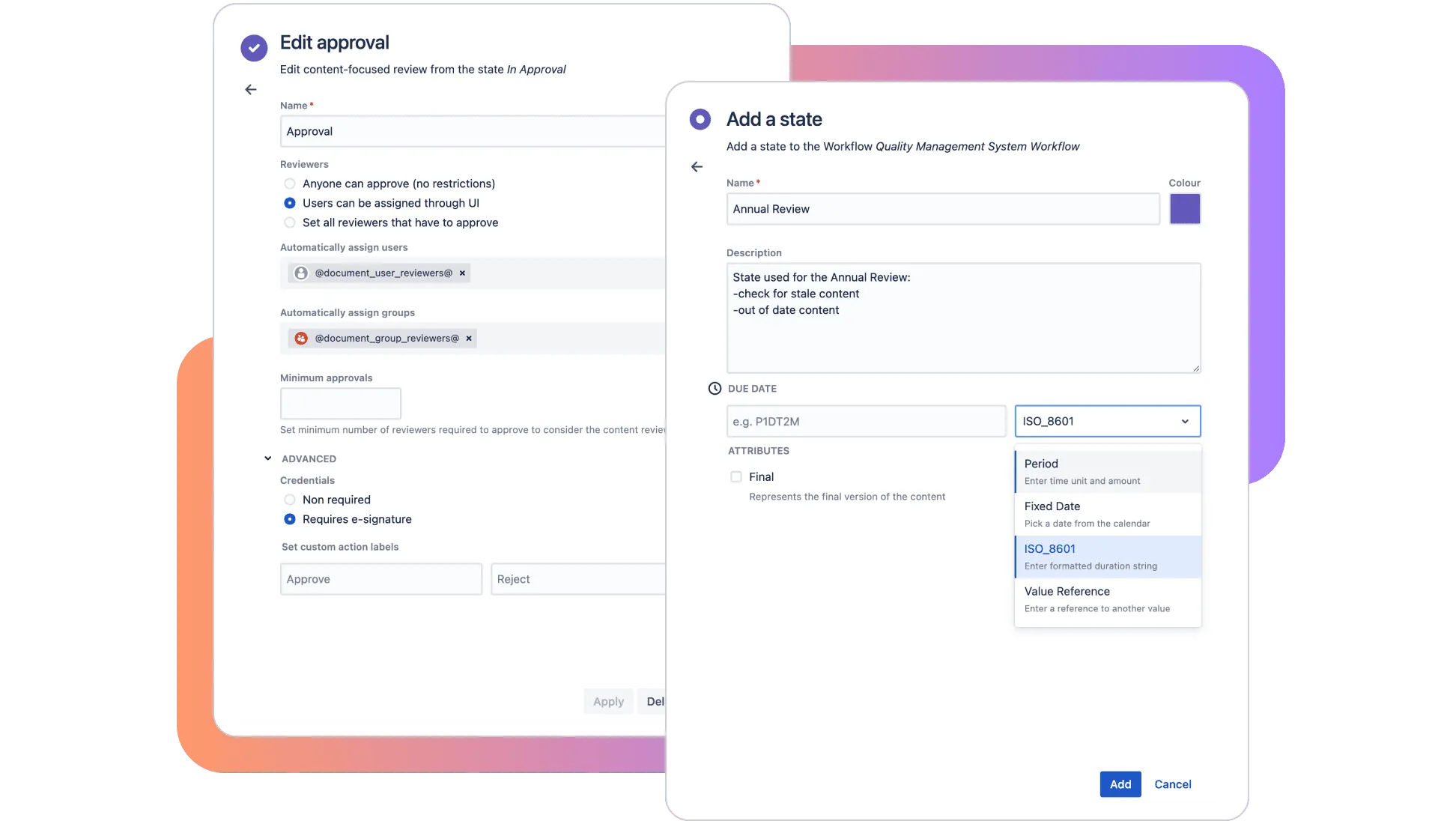Select Period from the dropdown list
Viewport: 1456px width, 821px height.
(1107, 472)
